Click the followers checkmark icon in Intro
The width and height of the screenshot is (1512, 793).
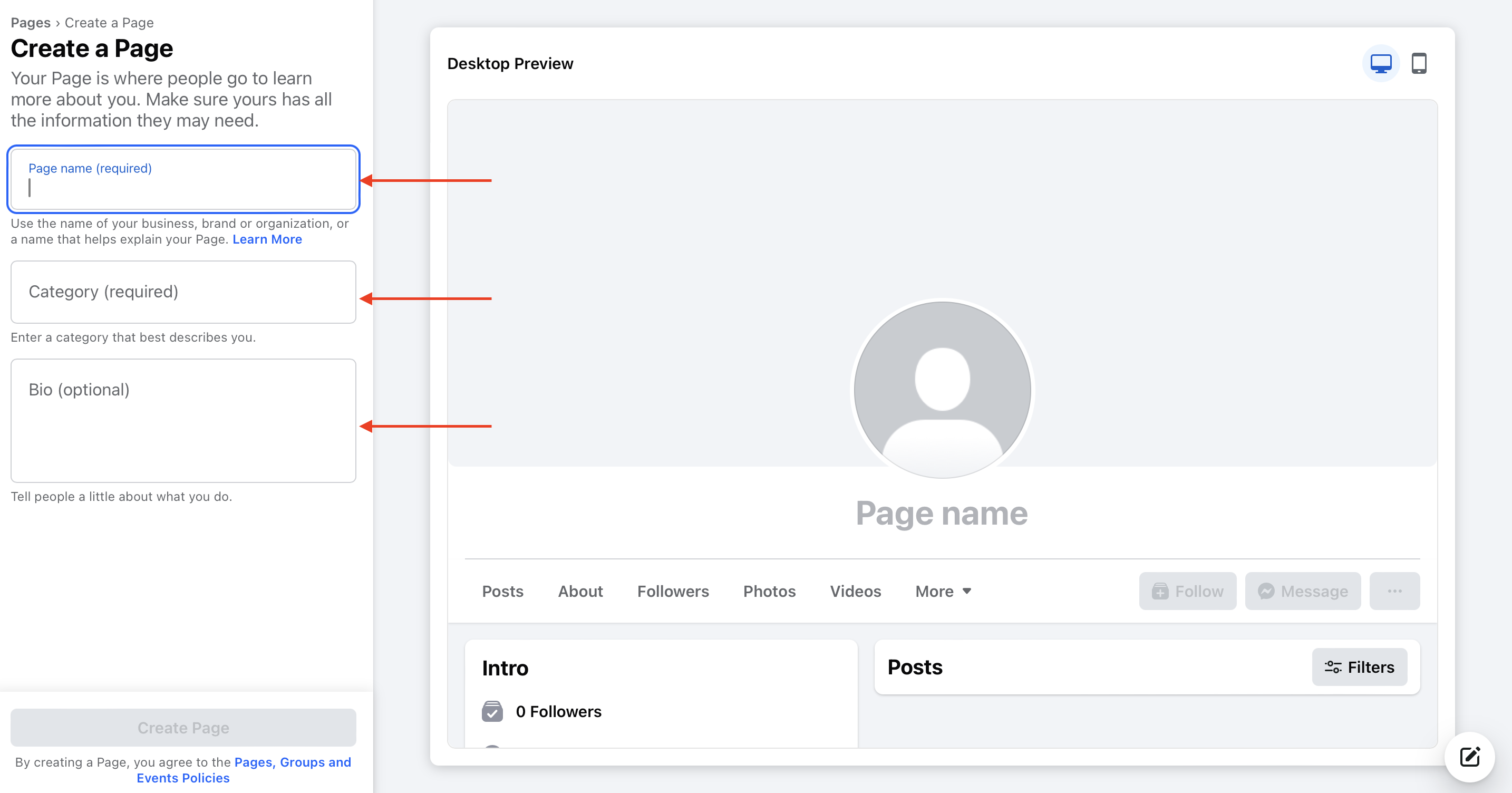[x=492, y=711]
